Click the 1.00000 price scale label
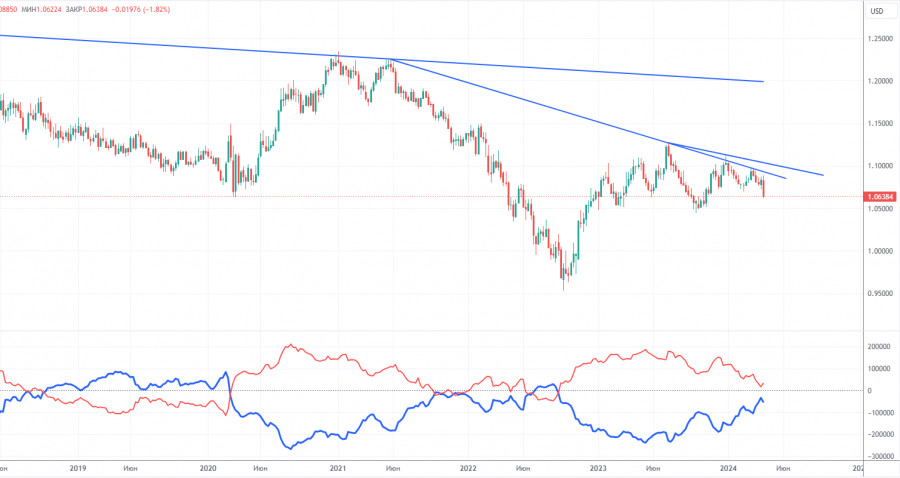Screen dimensions: 900x478 [880, 251]
